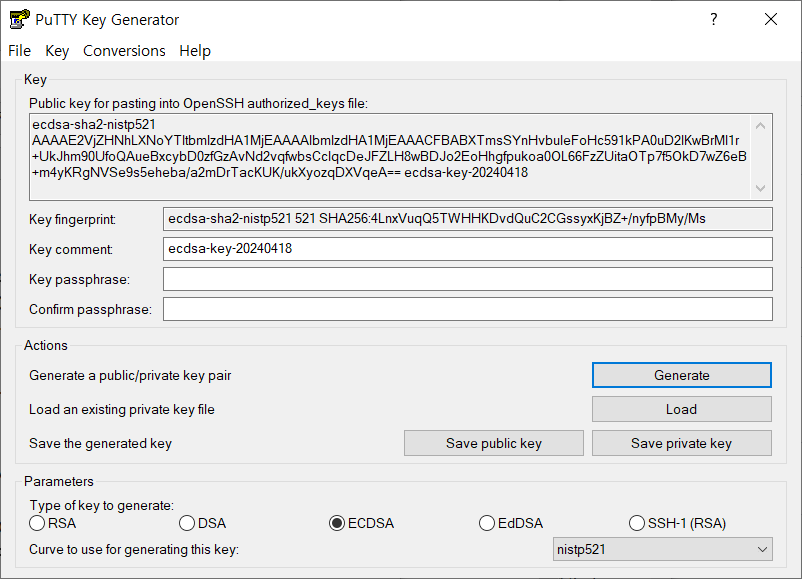This screenshot has width=802, height=579.
Task: Click the question mark help button in title bar
Action: tap(714, 19)
